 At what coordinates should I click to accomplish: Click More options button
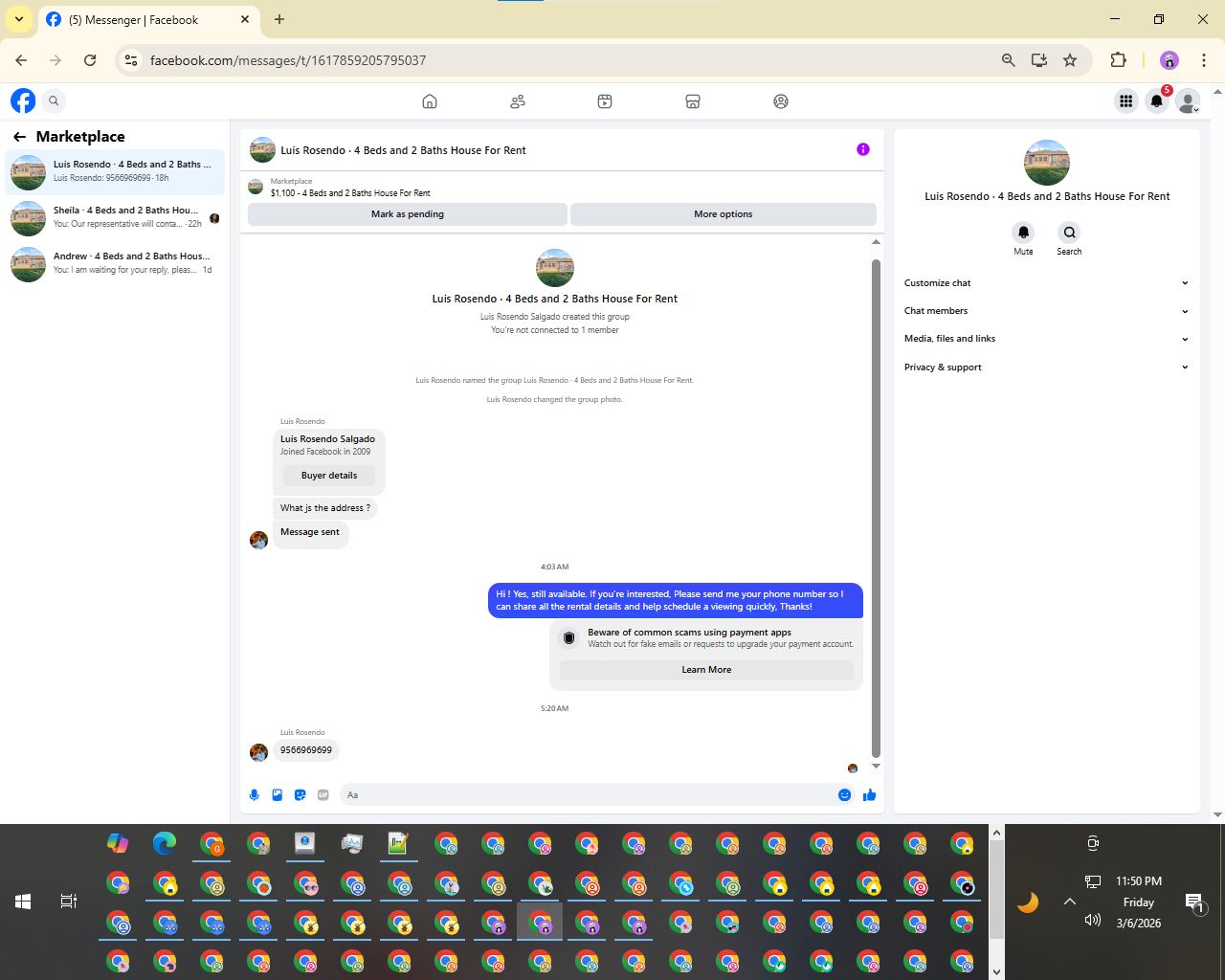coord(724,214)
